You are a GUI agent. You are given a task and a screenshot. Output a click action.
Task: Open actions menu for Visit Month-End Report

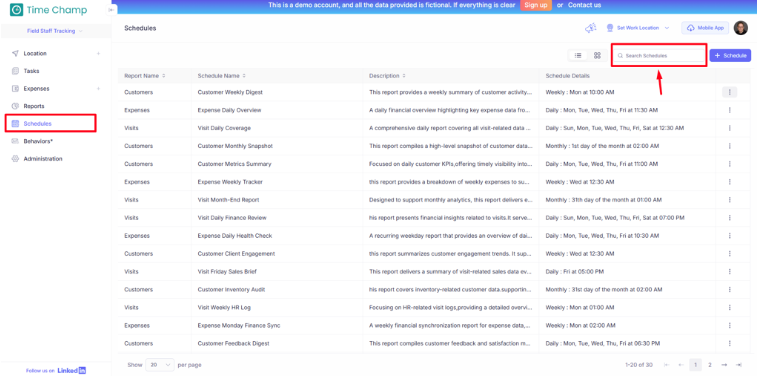click(x=729, y=200)
